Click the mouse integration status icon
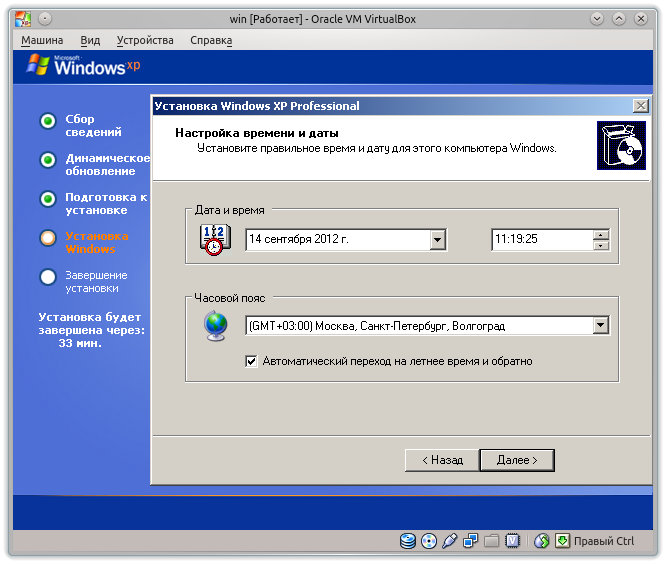Image resolution: width=666 pixels, height=564 pixels. [x=541, y=541]
